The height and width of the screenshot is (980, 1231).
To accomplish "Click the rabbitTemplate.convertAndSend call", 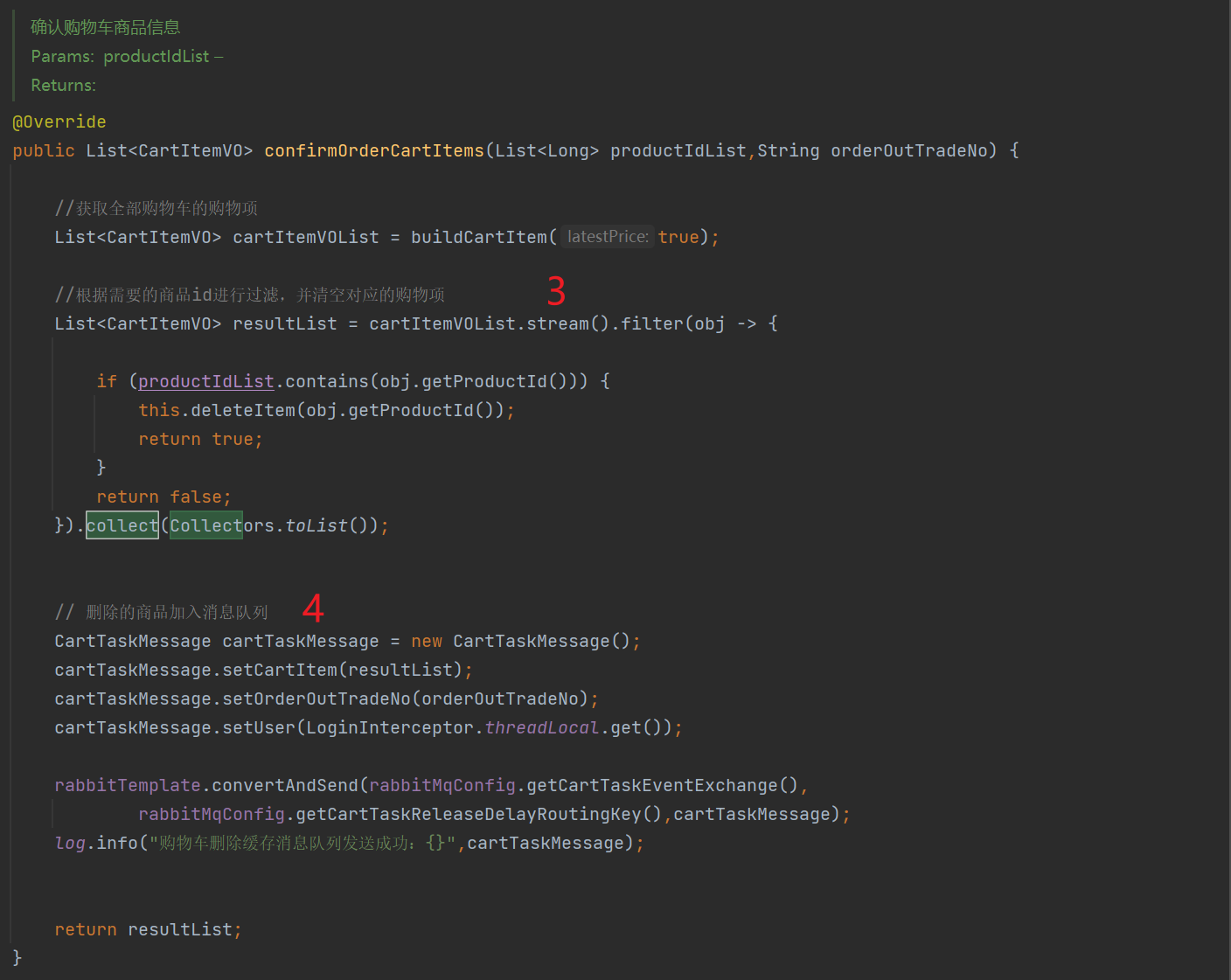I will coord(206,785).
